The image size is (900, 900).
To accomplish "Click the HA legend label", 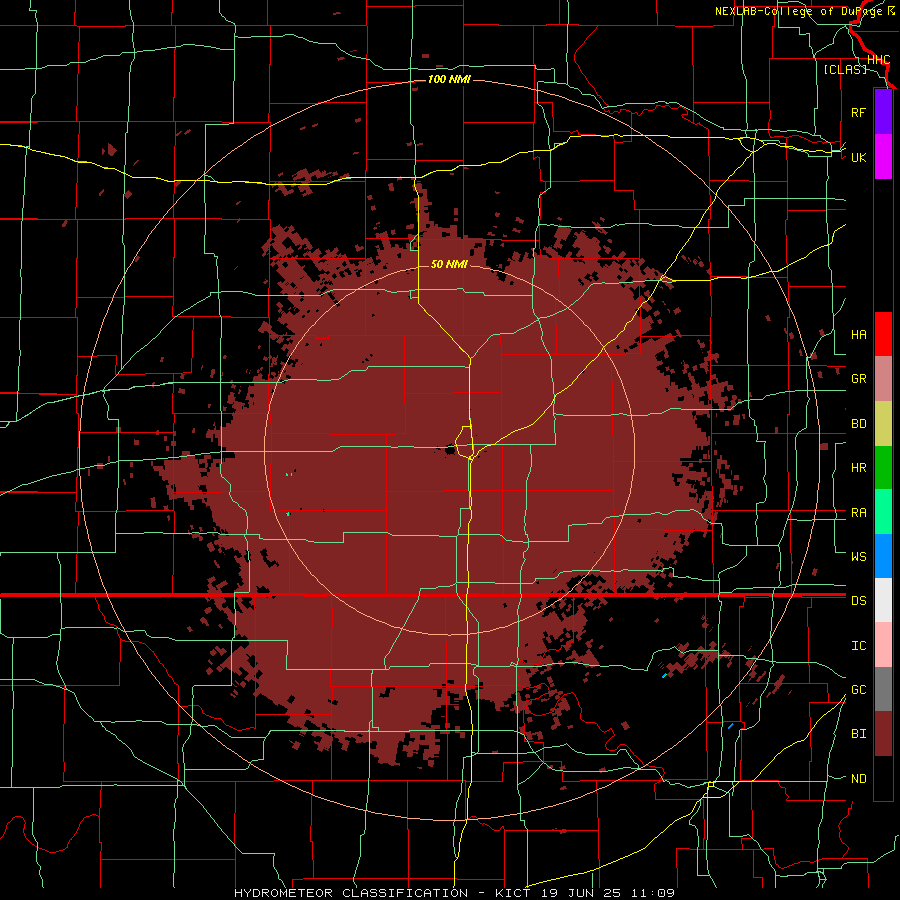I will click(x=858, y=335).
